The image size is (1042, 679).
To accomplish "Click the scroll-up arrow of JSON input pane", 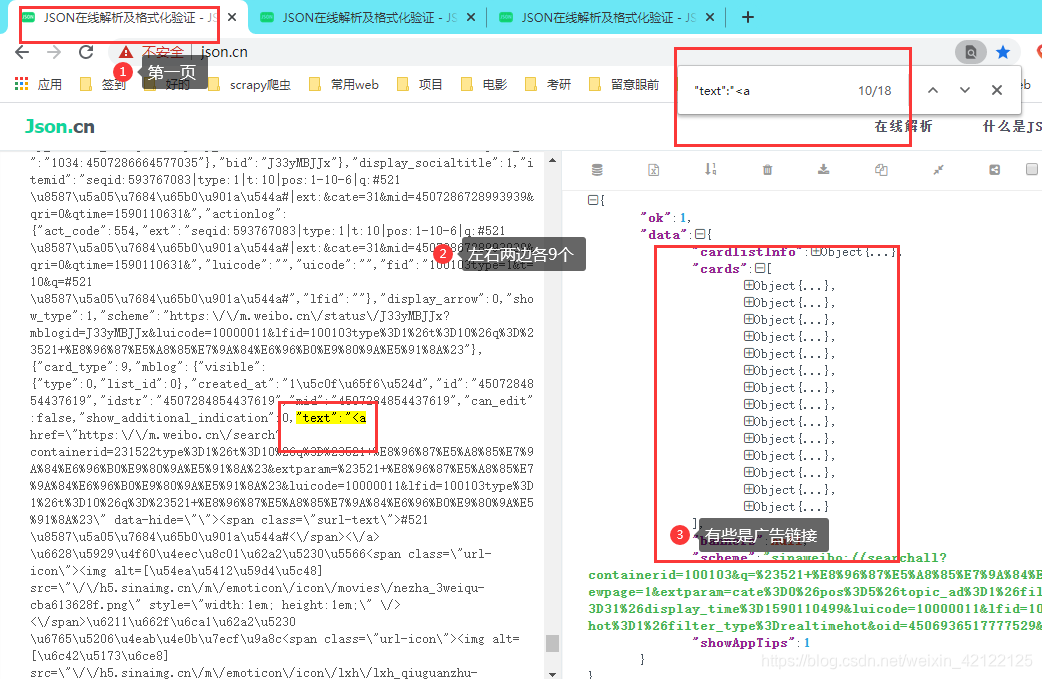I will pyautogui.click(x=552, y=161).
